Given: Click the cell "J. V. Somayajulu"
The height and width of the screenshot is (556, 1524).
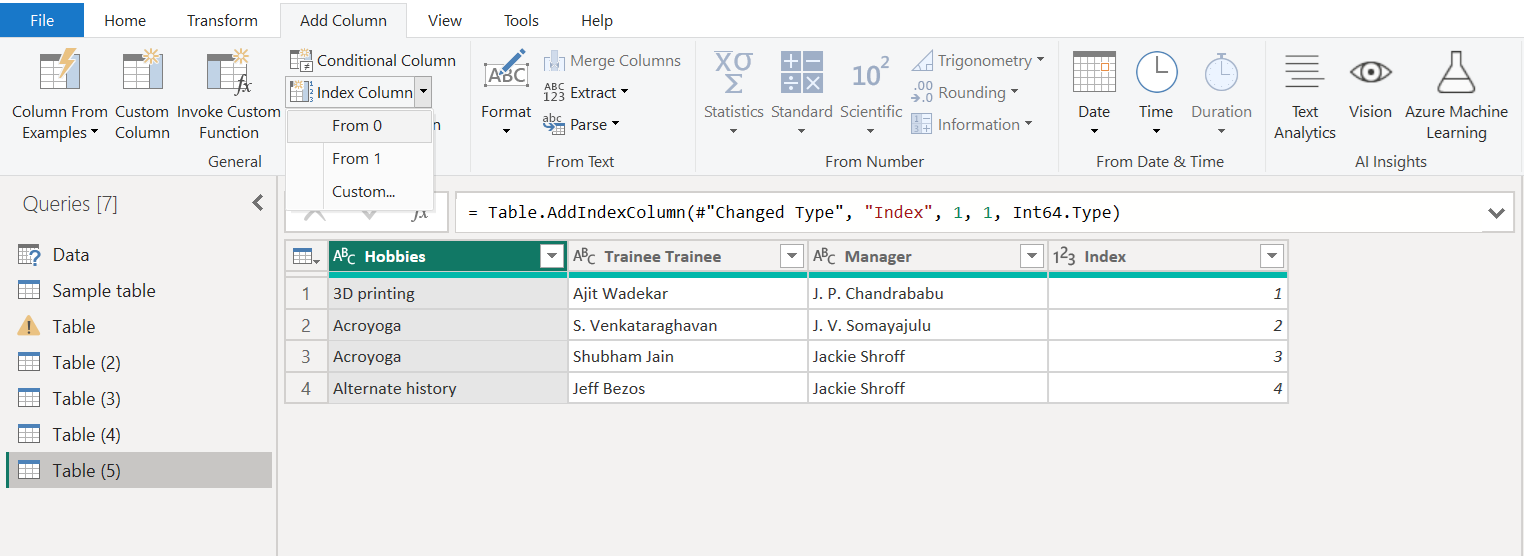Looking at the screenshot, I should point(928,326).
